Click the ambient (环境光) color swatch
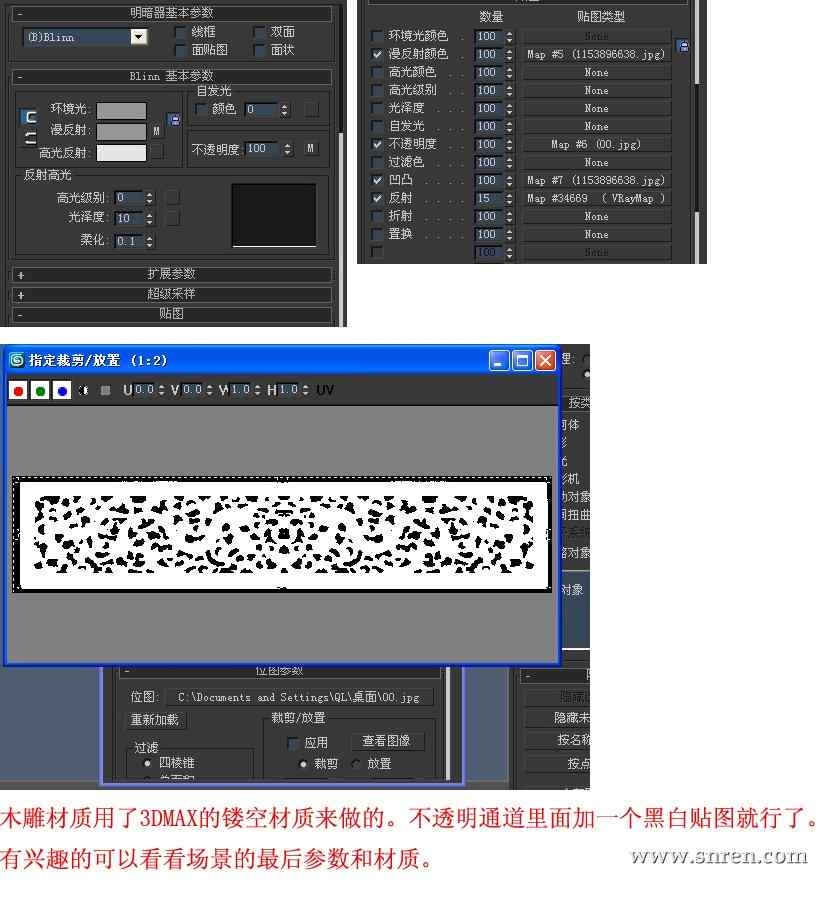Viewport: 828px width, 900px height. tap(121, 110)
